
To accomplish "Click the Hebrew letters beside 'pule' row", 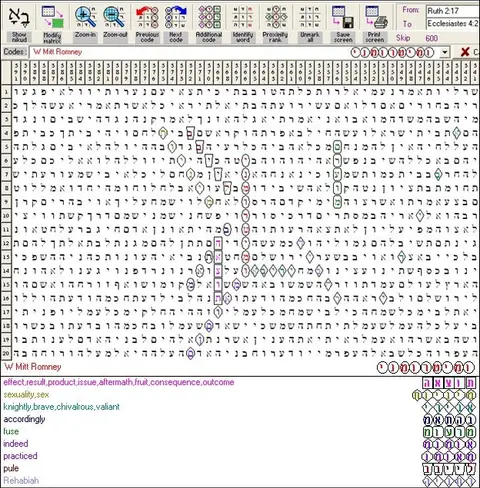I will click(449, 469).
